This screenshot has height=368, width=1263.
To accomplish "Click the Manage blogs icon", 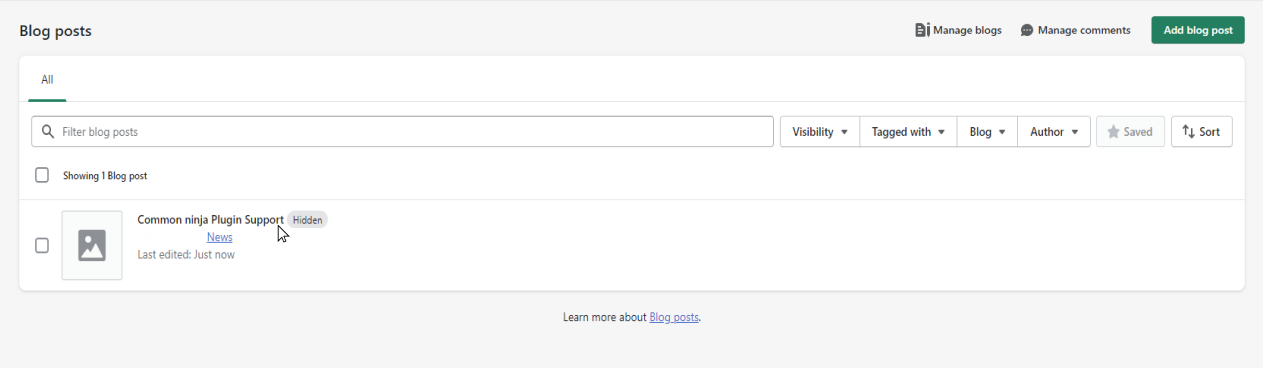I will 922,30.
